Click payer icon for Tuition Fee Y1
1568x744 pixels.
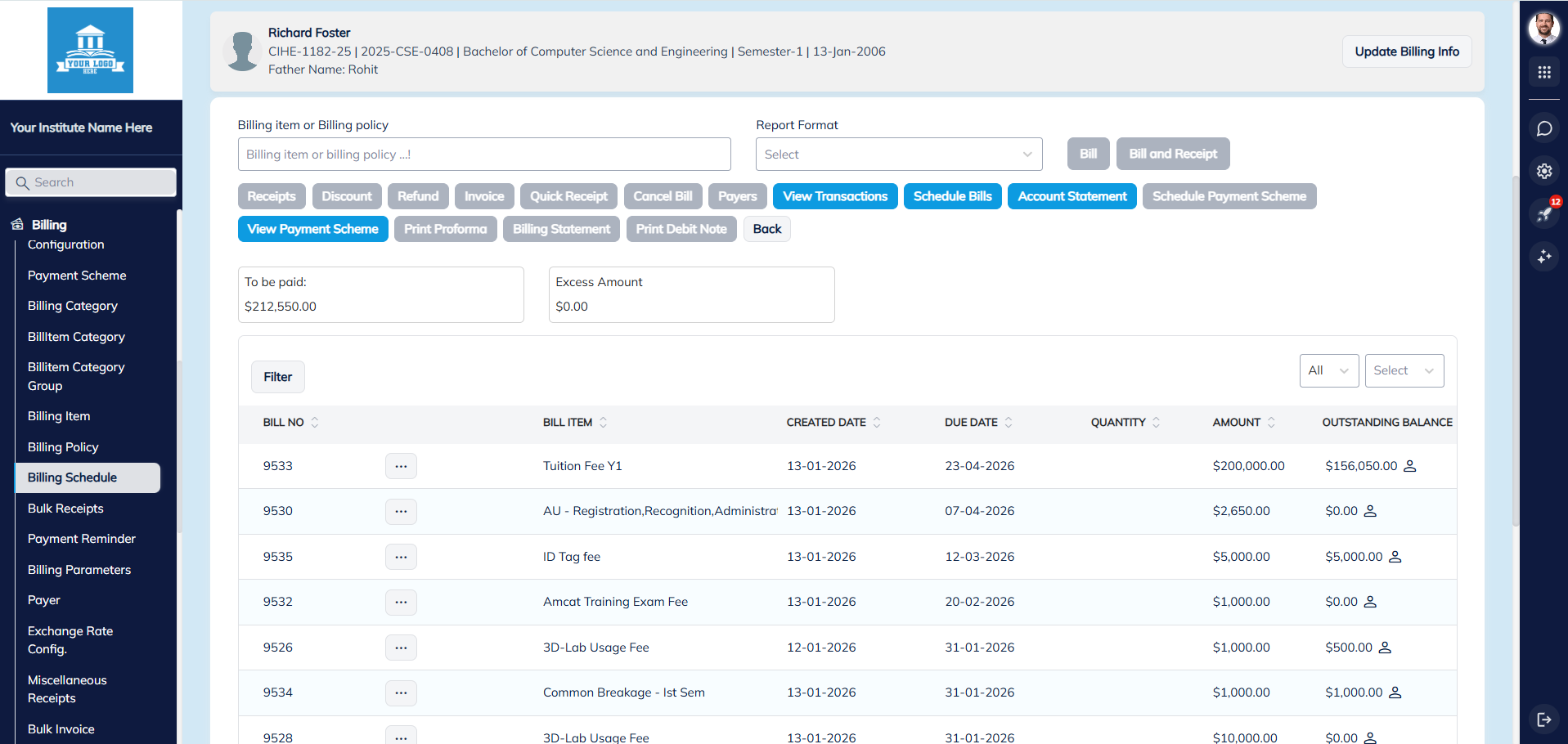tap(1409, 466)
